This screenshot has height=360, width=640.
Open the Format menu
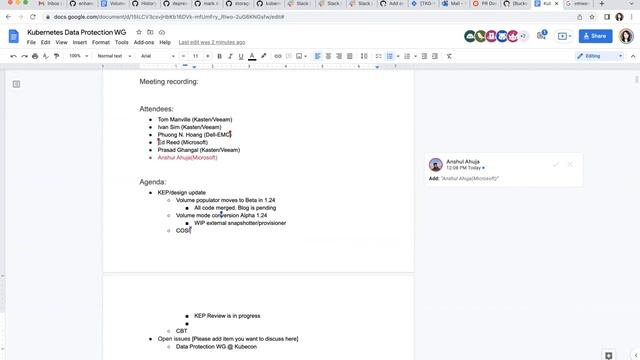(x=101, y=42)
